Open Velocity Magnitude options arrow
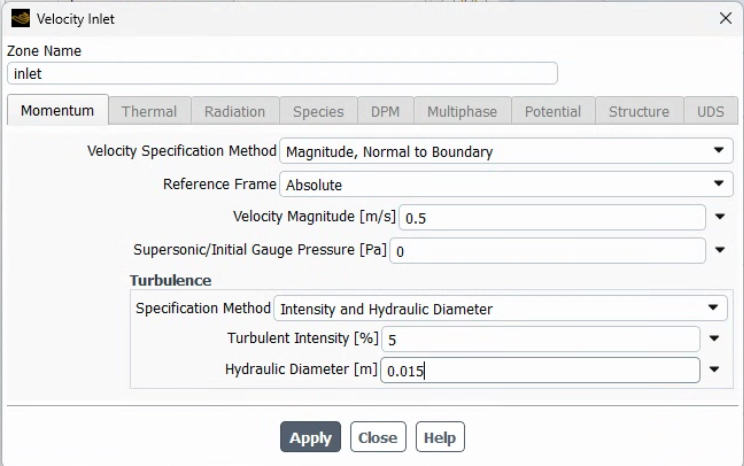 719,217
